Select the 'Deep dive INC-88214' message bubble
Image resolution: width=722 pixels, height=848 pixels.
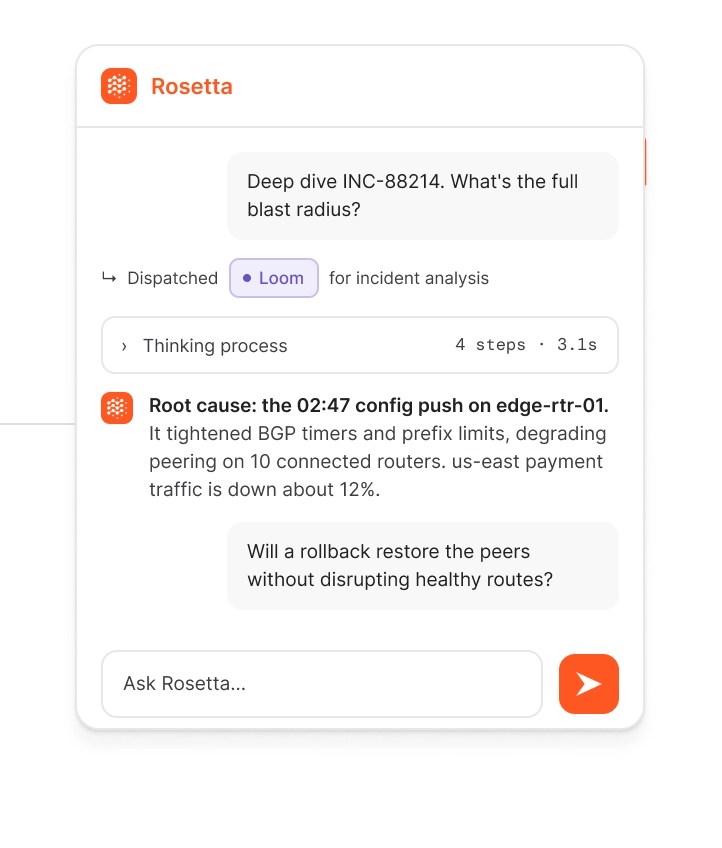point(422,196)
